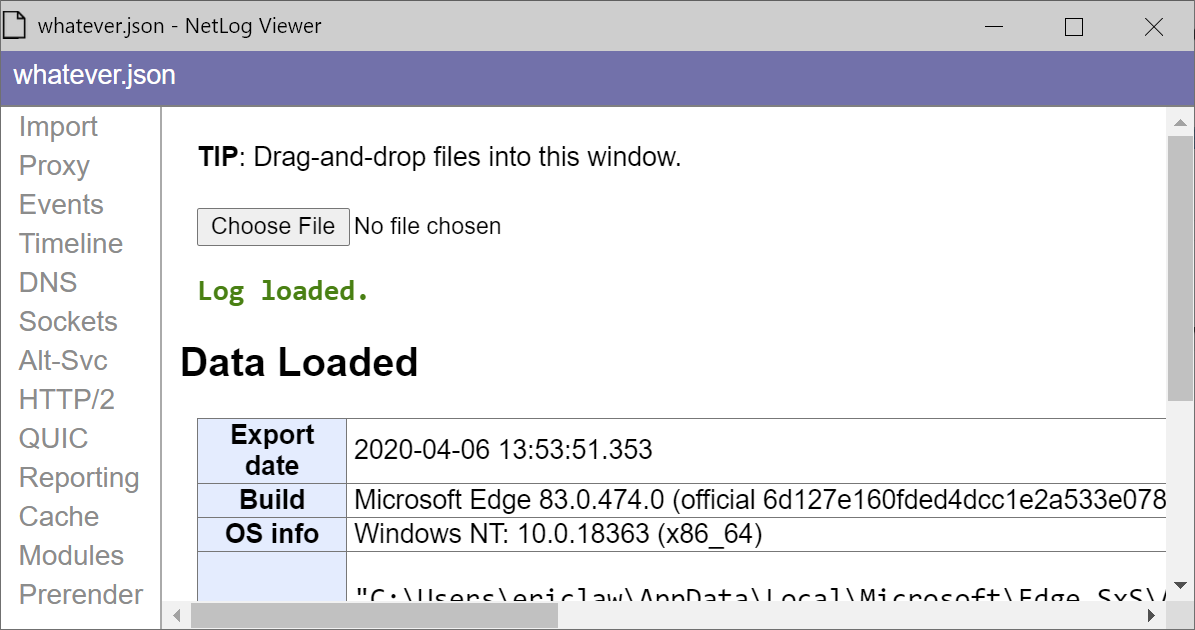Click the vertical scrollbar thumb
The image size is (1195, 630).
pyautogui.click(x=1180, y=270)
